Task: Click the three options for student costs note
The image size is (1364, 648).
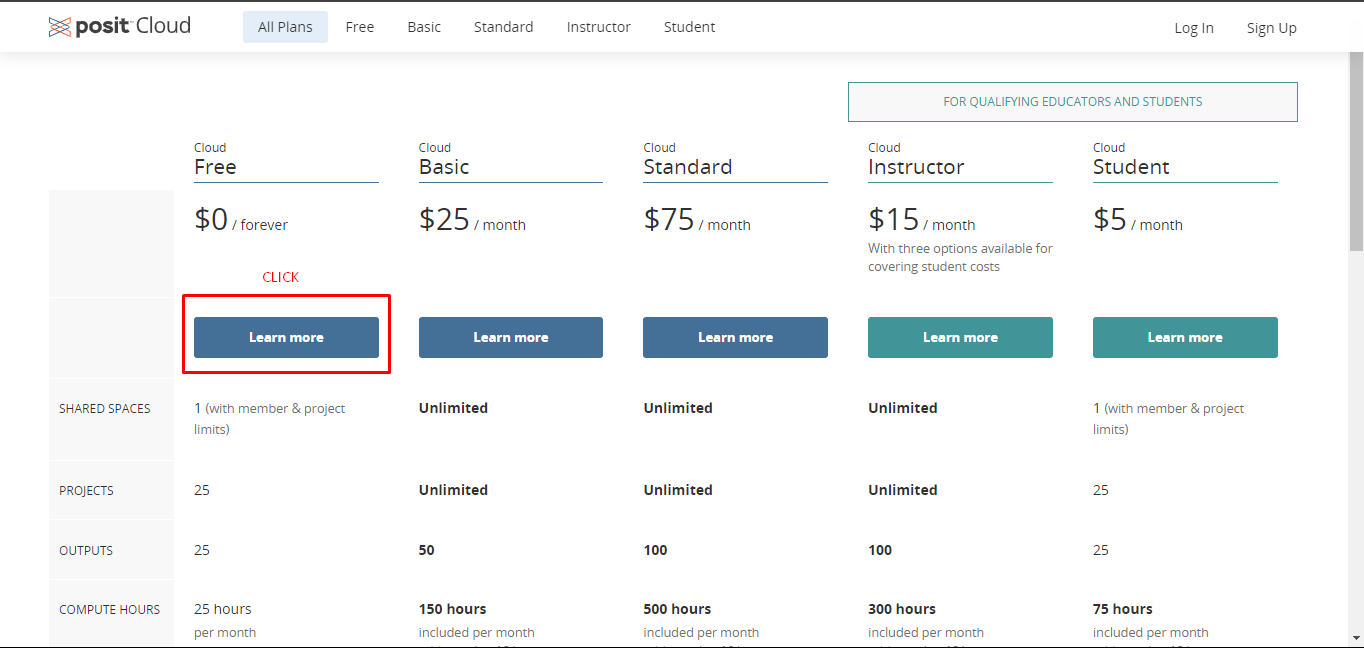Action: (x=960, y=257)
